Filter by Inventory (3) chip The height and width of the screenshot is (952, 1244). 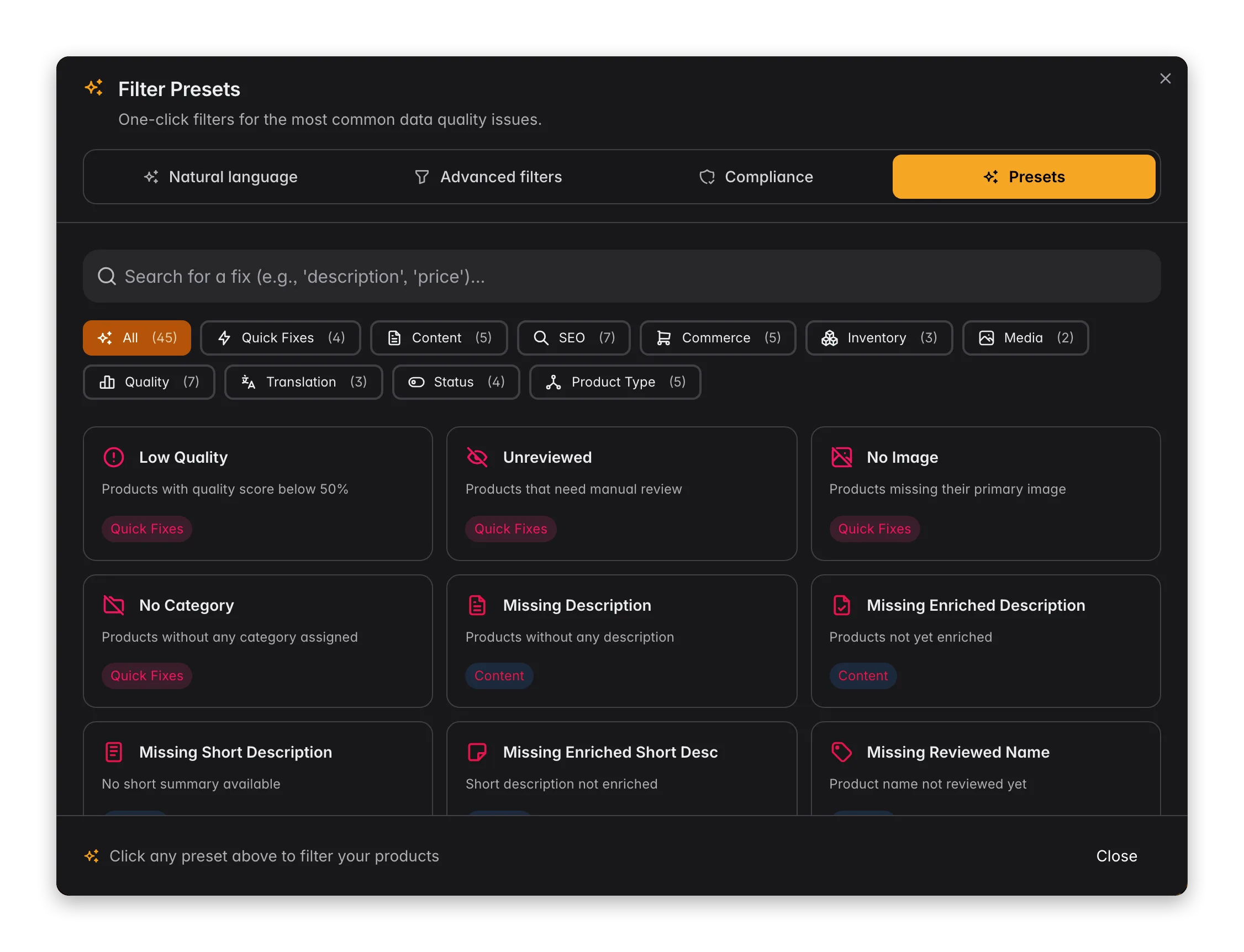(878, 339)
